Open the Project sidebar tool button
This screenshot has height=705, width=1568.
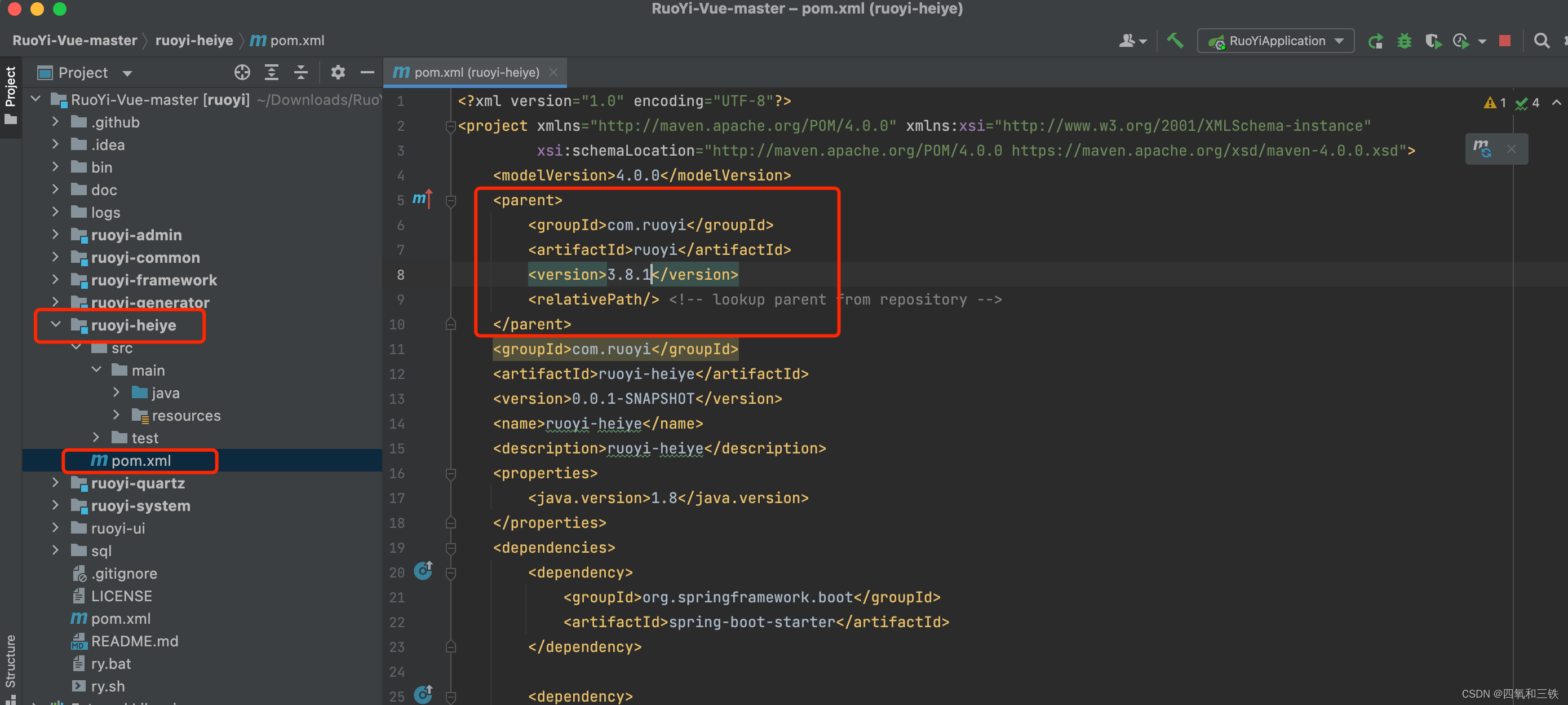click(x=10, y=96)
